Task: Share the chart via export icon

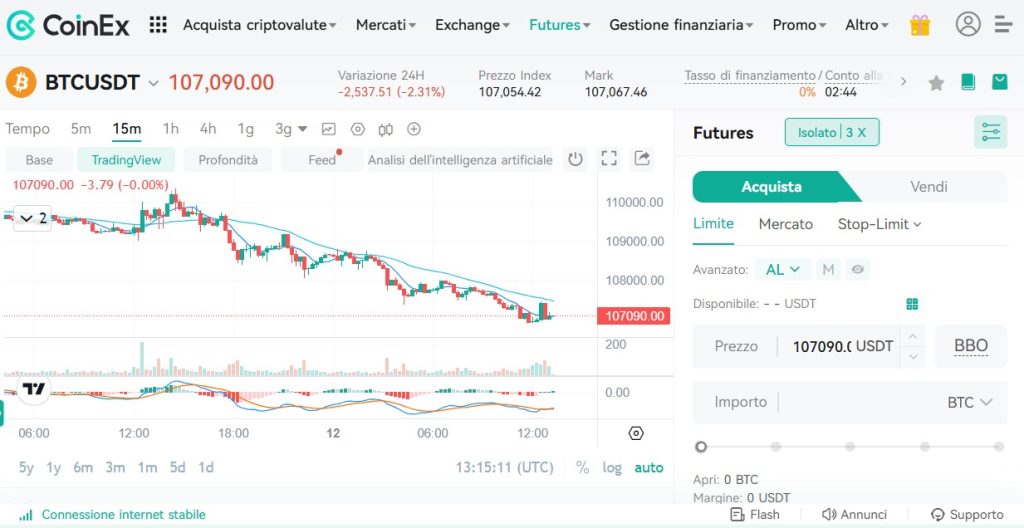Action: [642, 159]
